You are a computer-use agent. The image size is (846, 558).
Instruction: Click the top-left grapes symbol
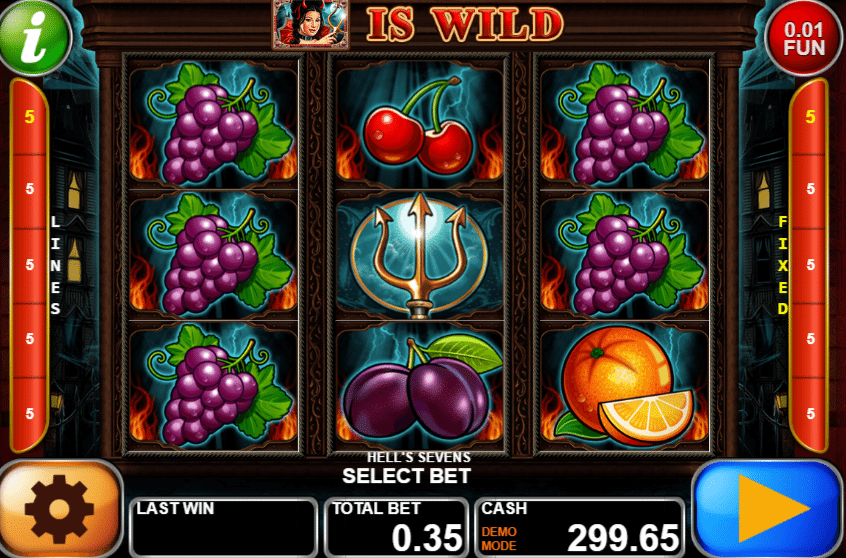[214, 125]
